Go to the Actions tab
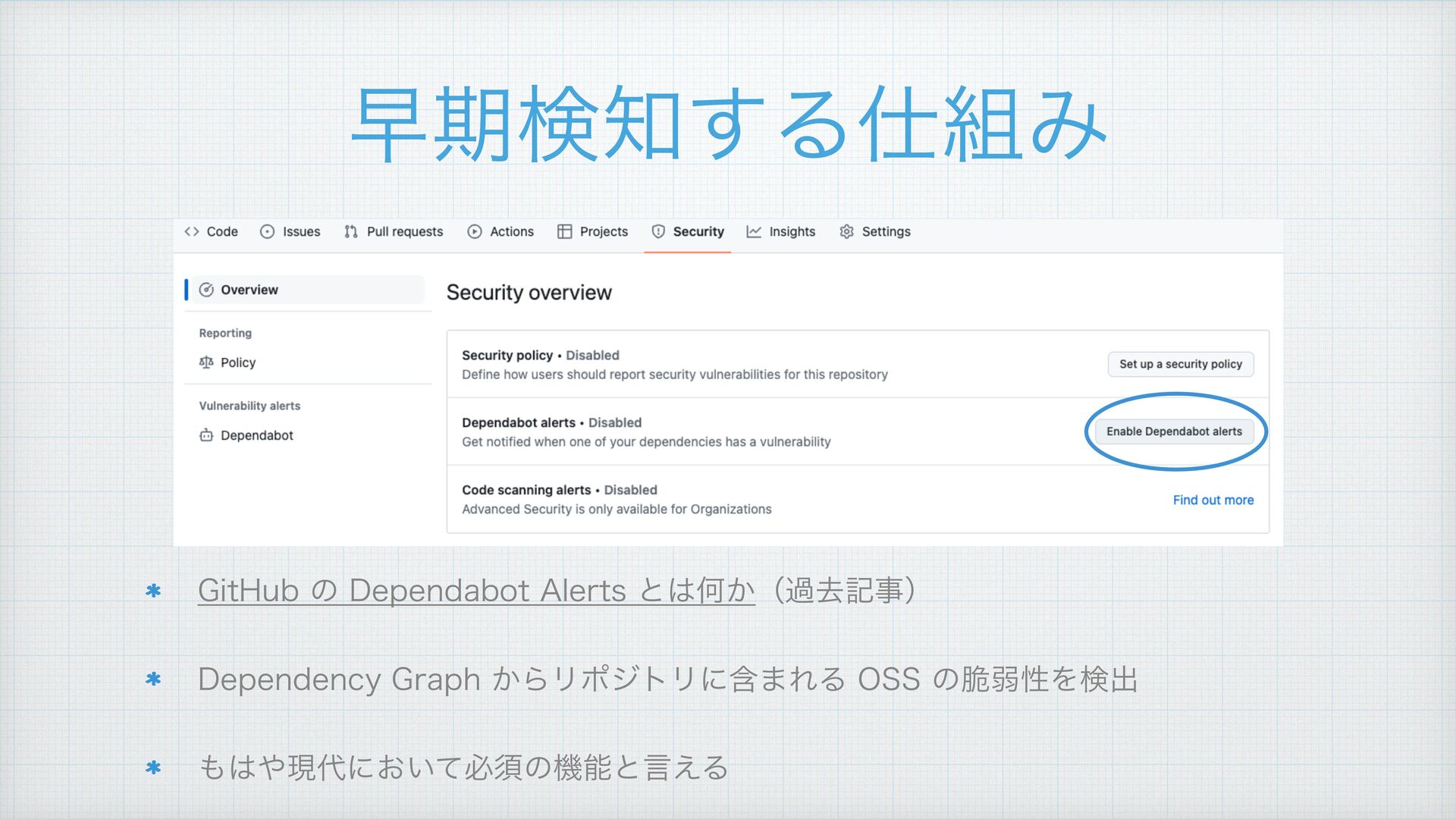Screen dimensions: 1456x819 tap(500, 231)
